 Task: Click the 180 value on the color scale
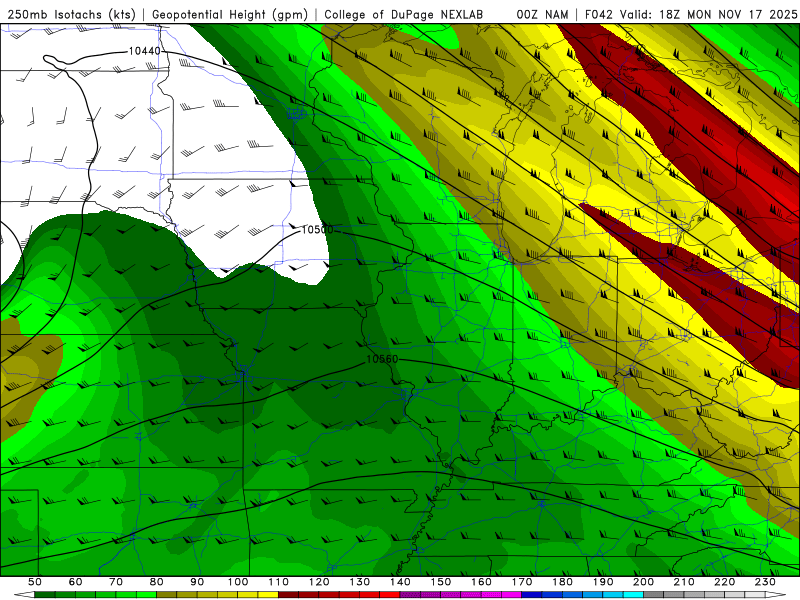562,582
